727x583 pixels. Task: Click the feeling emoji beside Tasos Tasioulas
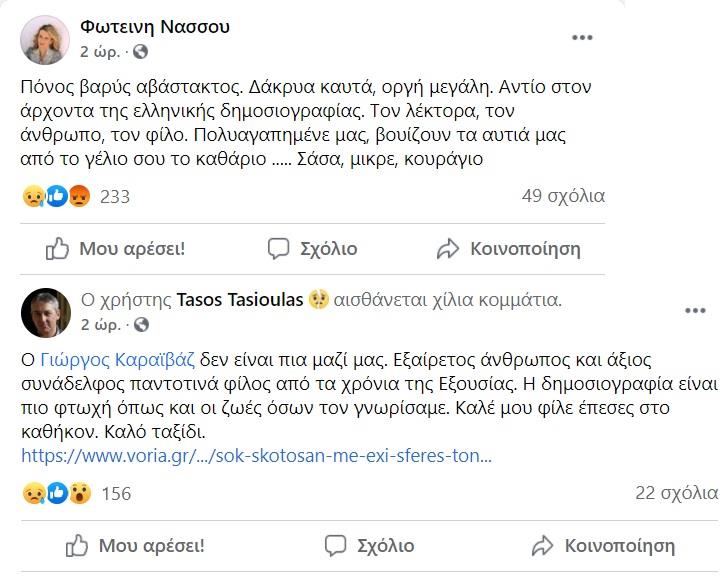(320, 299)
